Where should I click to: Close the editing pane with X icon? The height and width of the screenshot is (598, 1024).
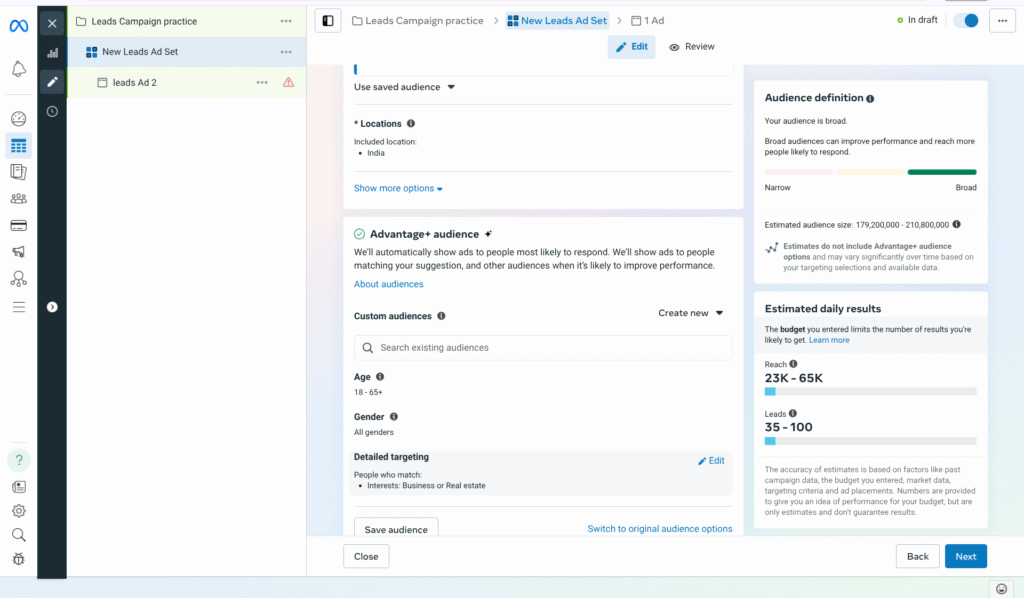coord(52,24)
